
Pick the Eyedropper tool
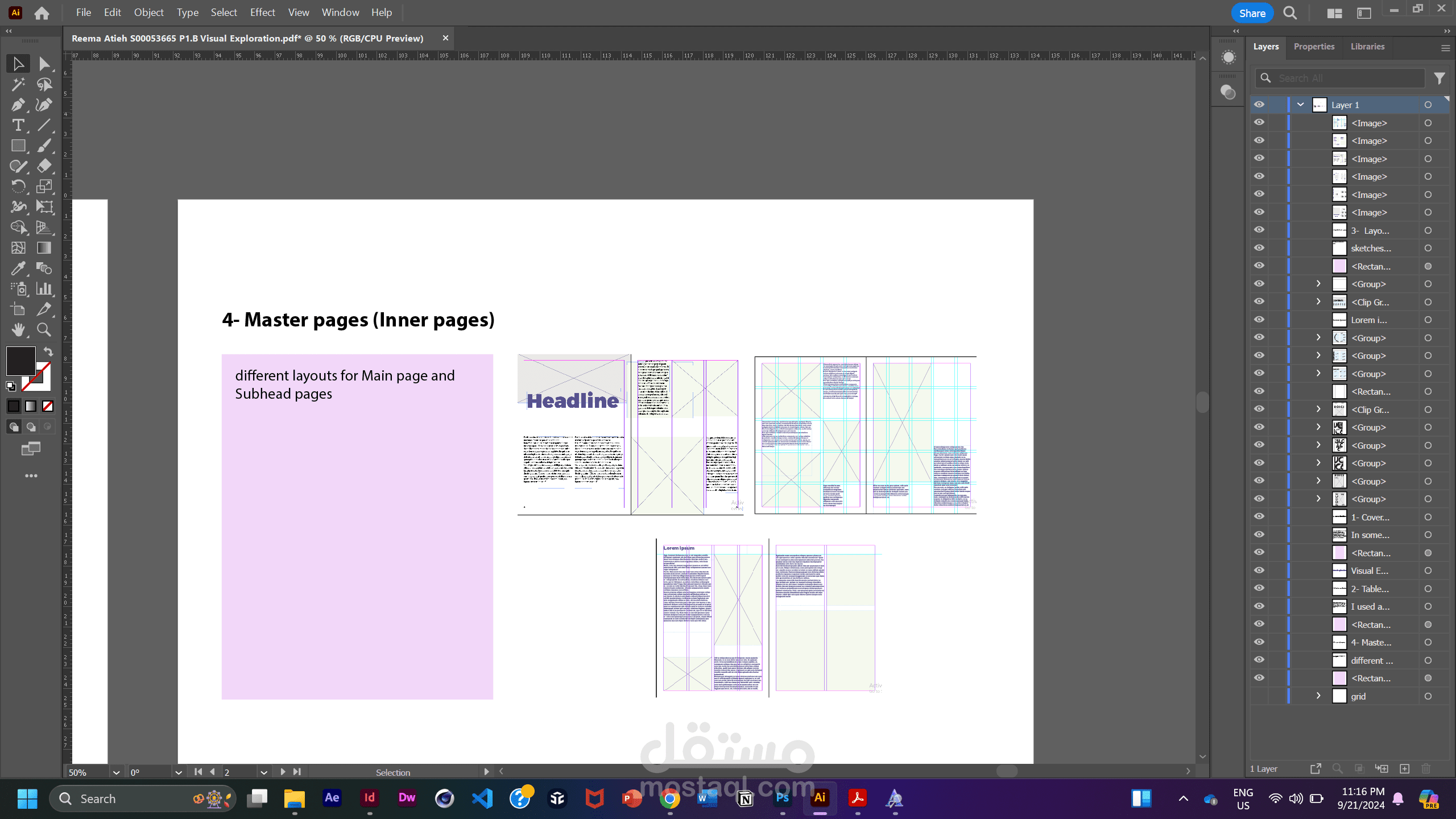18,268
